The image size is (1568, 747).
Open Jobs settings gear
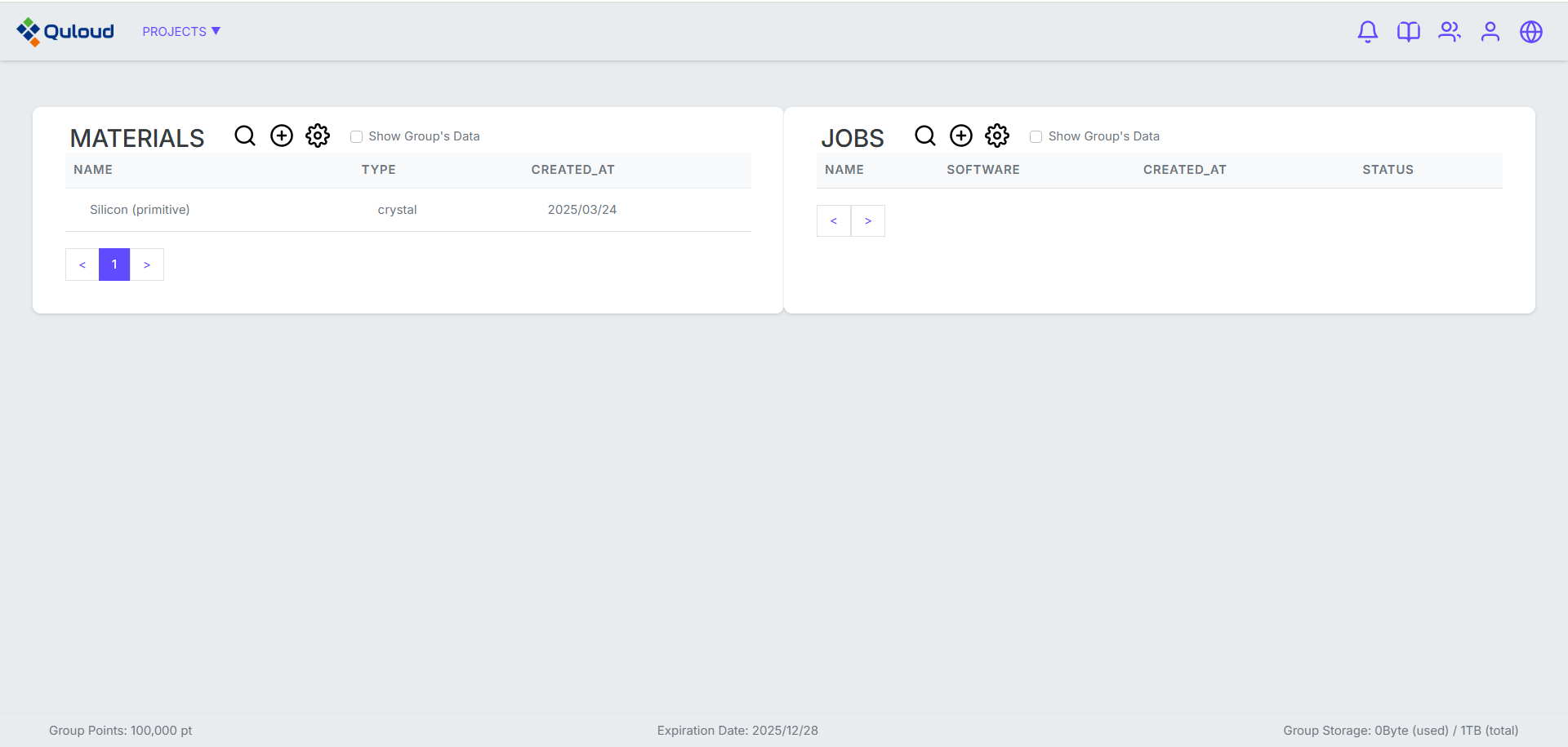coord(997,136)
